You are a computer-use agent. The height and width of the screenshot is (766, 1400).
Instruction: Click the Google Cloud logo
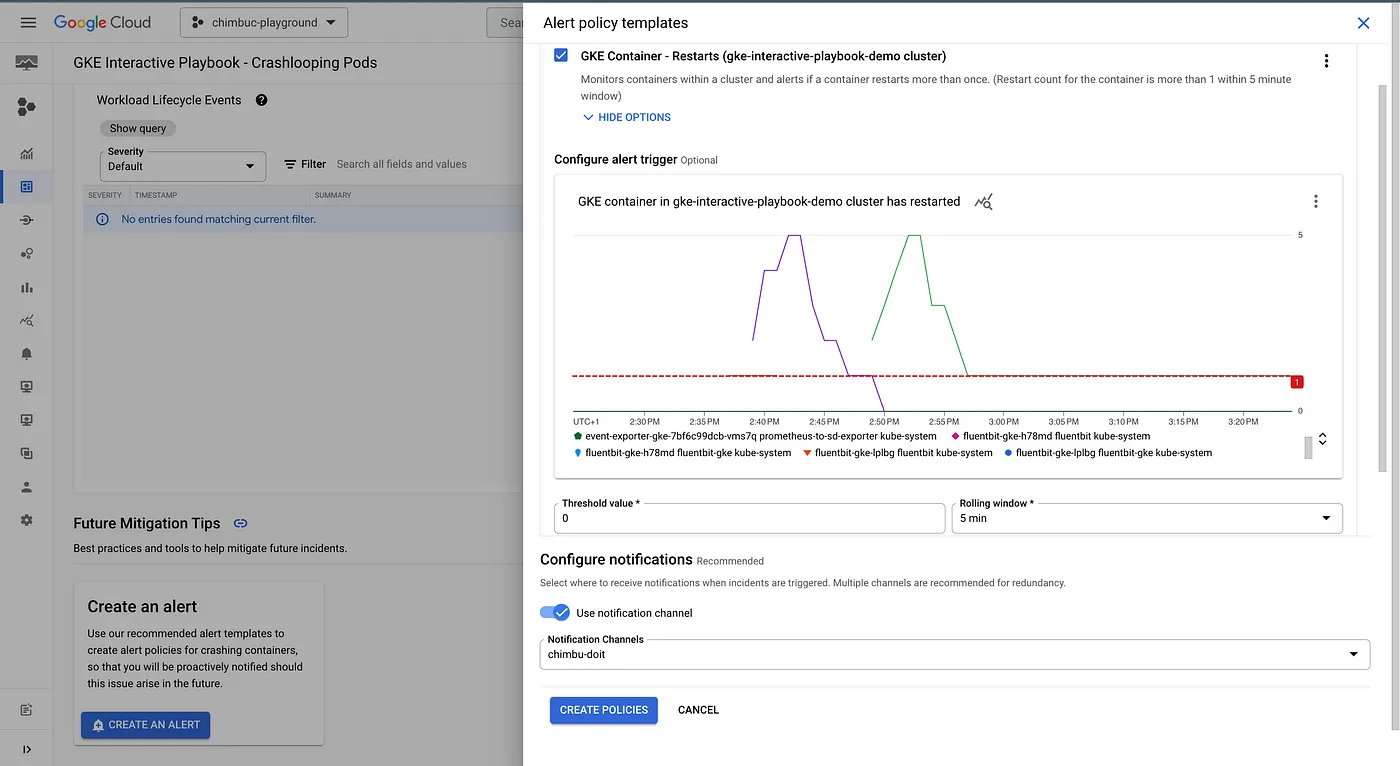(102, 22)
